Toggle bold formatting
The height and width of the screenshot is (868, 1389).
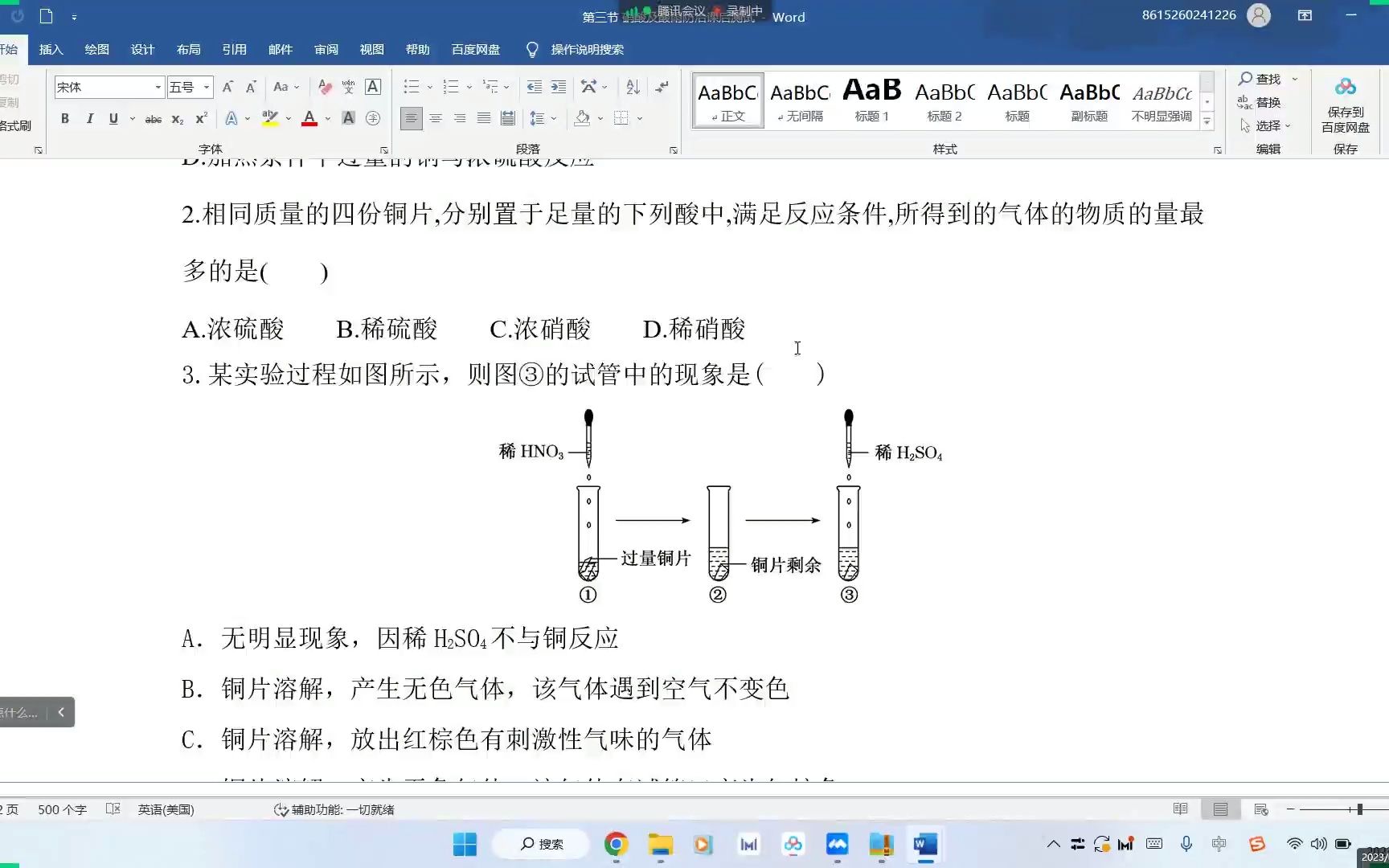[x=64, y=118]
